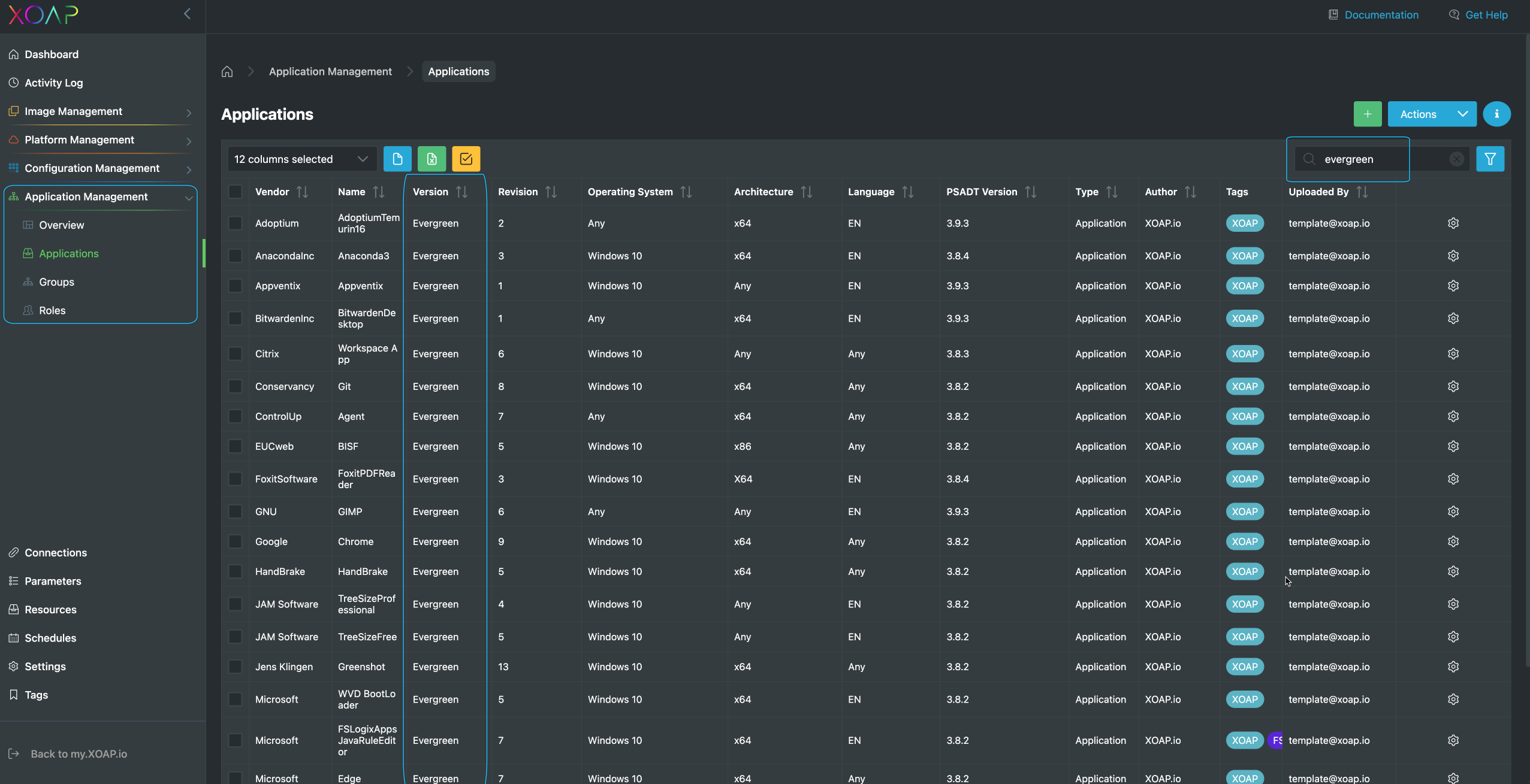Screen dimensions: 1530x784
Task: Expand the Actions dropdown button
Action: (x=1462, y=114)
